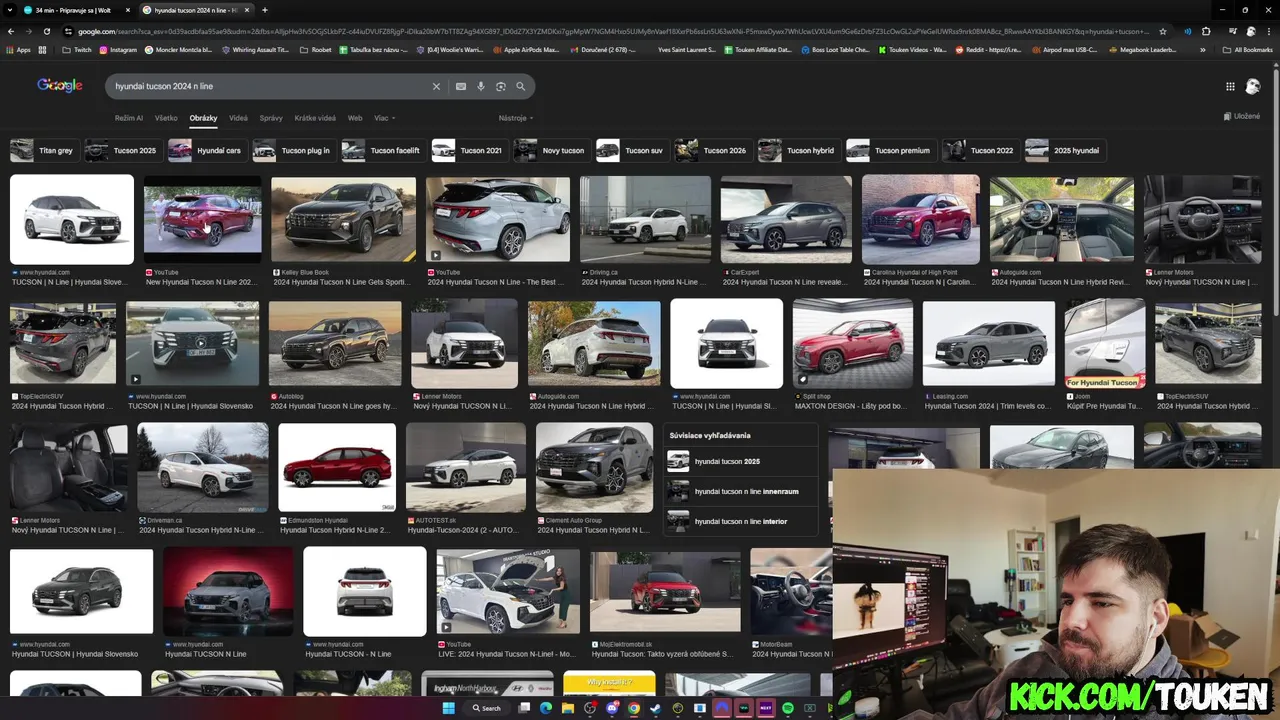Image resolution: width=1280 pixels, height=720 pixels.
Task: Apply the Hyundai cars filter chip
Action: point(206,151)
